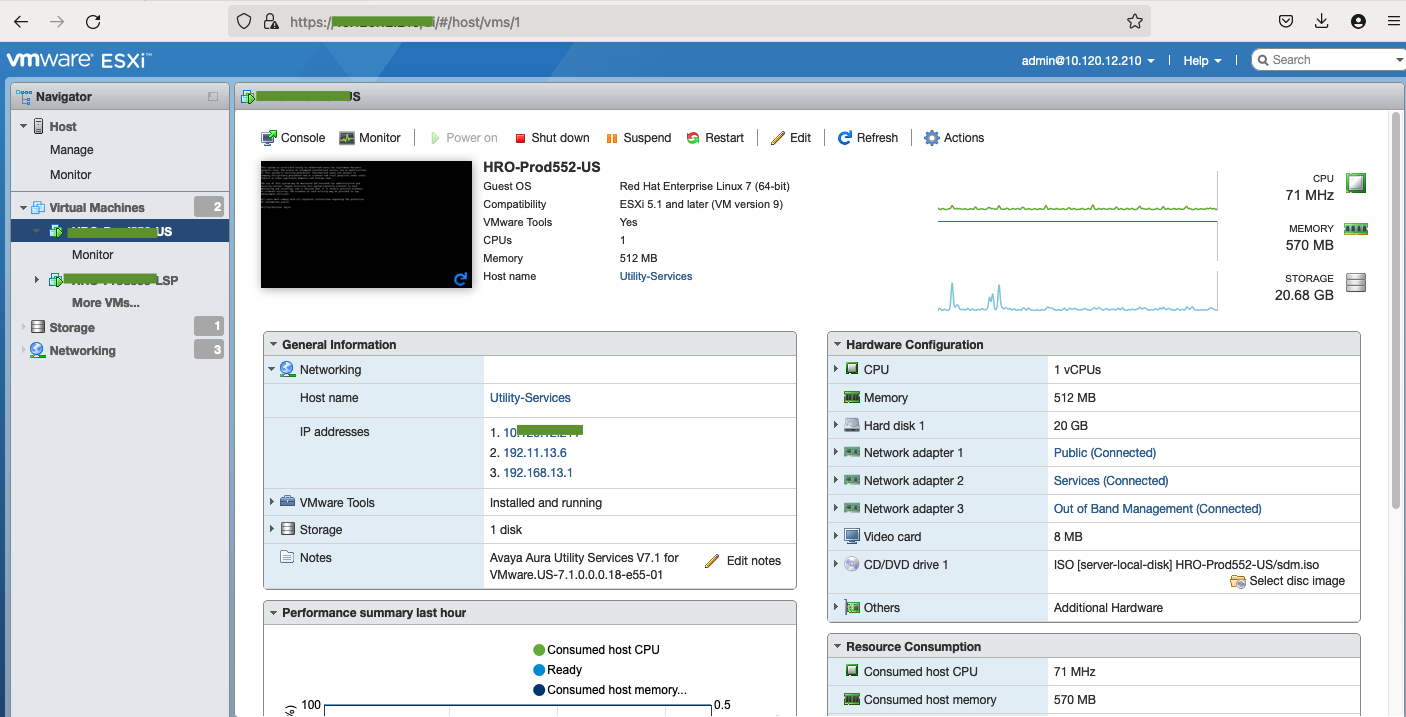Open the Services (Connected) network link

click(x=1111, y=481)
